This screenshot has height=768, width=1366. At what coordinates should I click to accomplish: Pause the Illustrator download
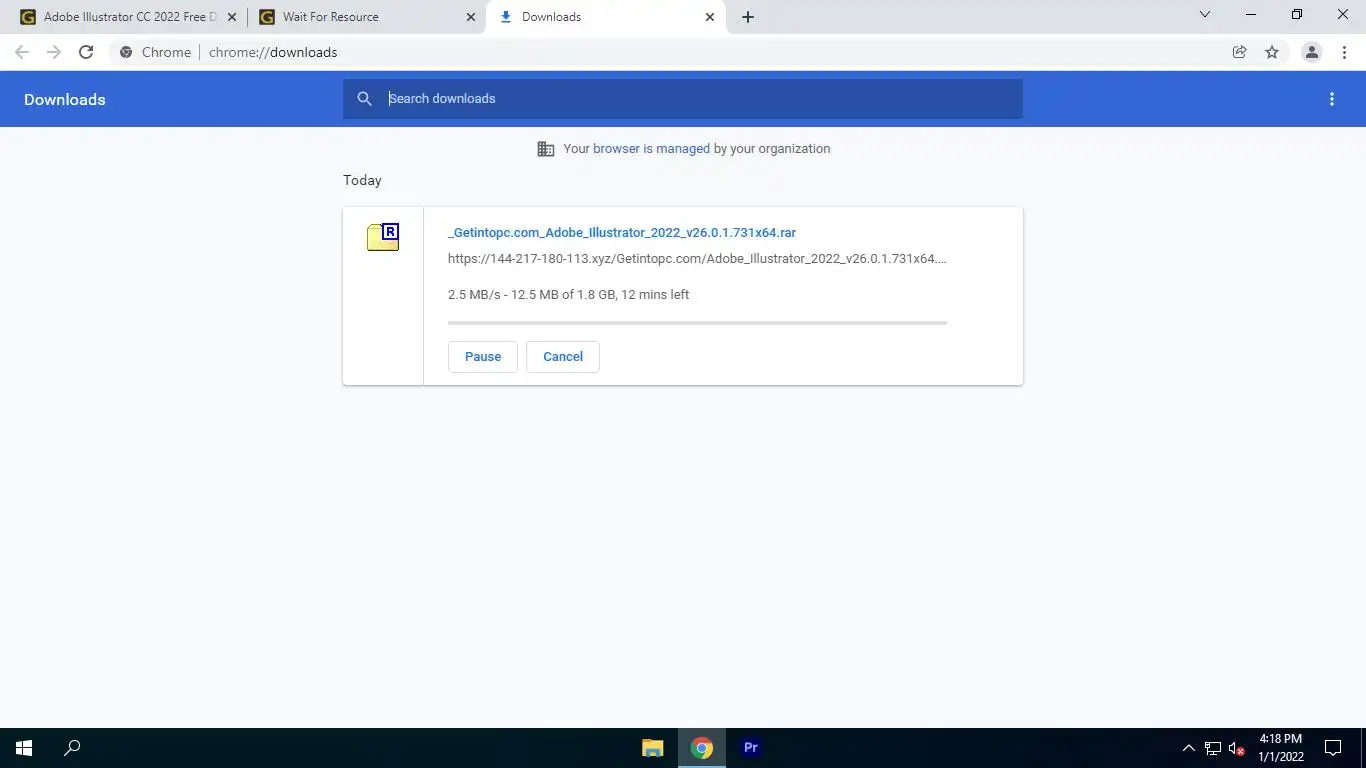[483, 357]
